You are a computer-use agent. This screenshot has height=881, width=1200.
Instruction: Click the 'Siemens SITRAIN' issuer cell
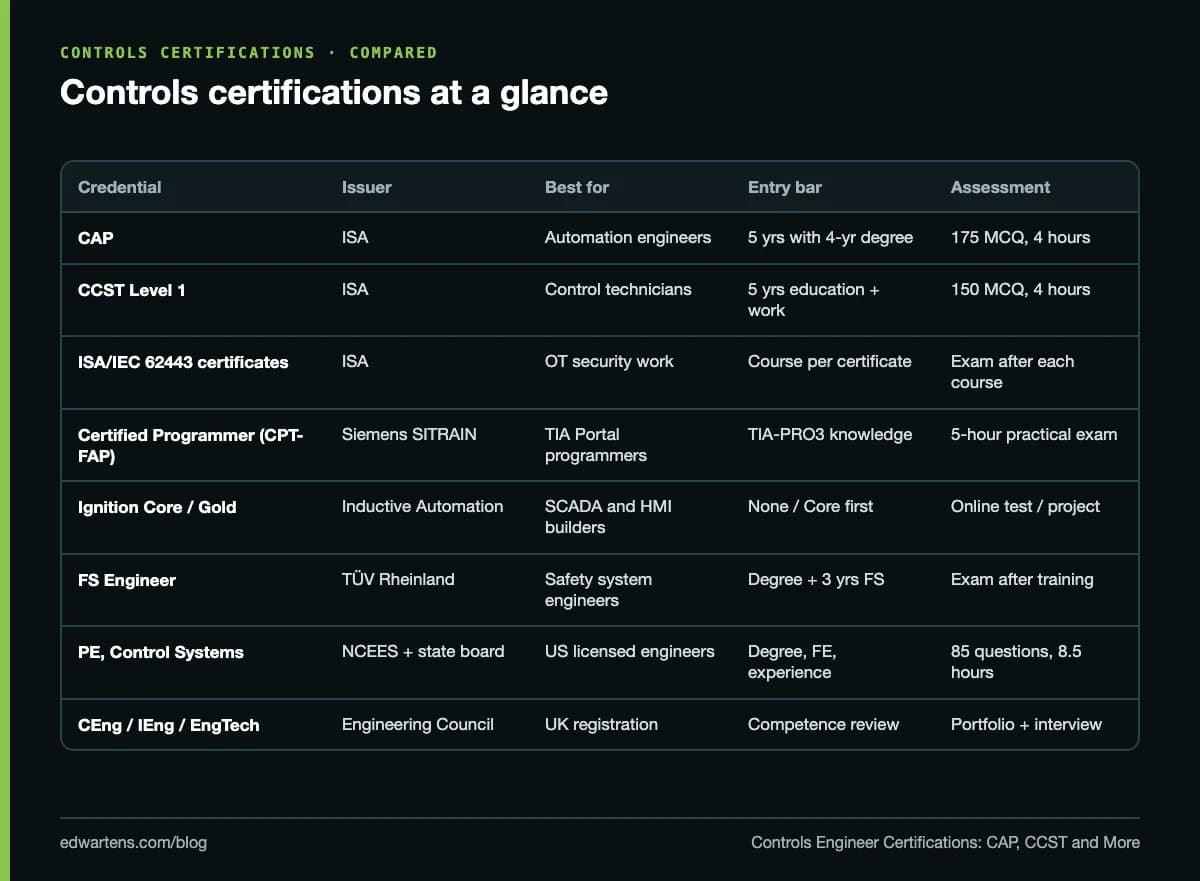point(409,434)
